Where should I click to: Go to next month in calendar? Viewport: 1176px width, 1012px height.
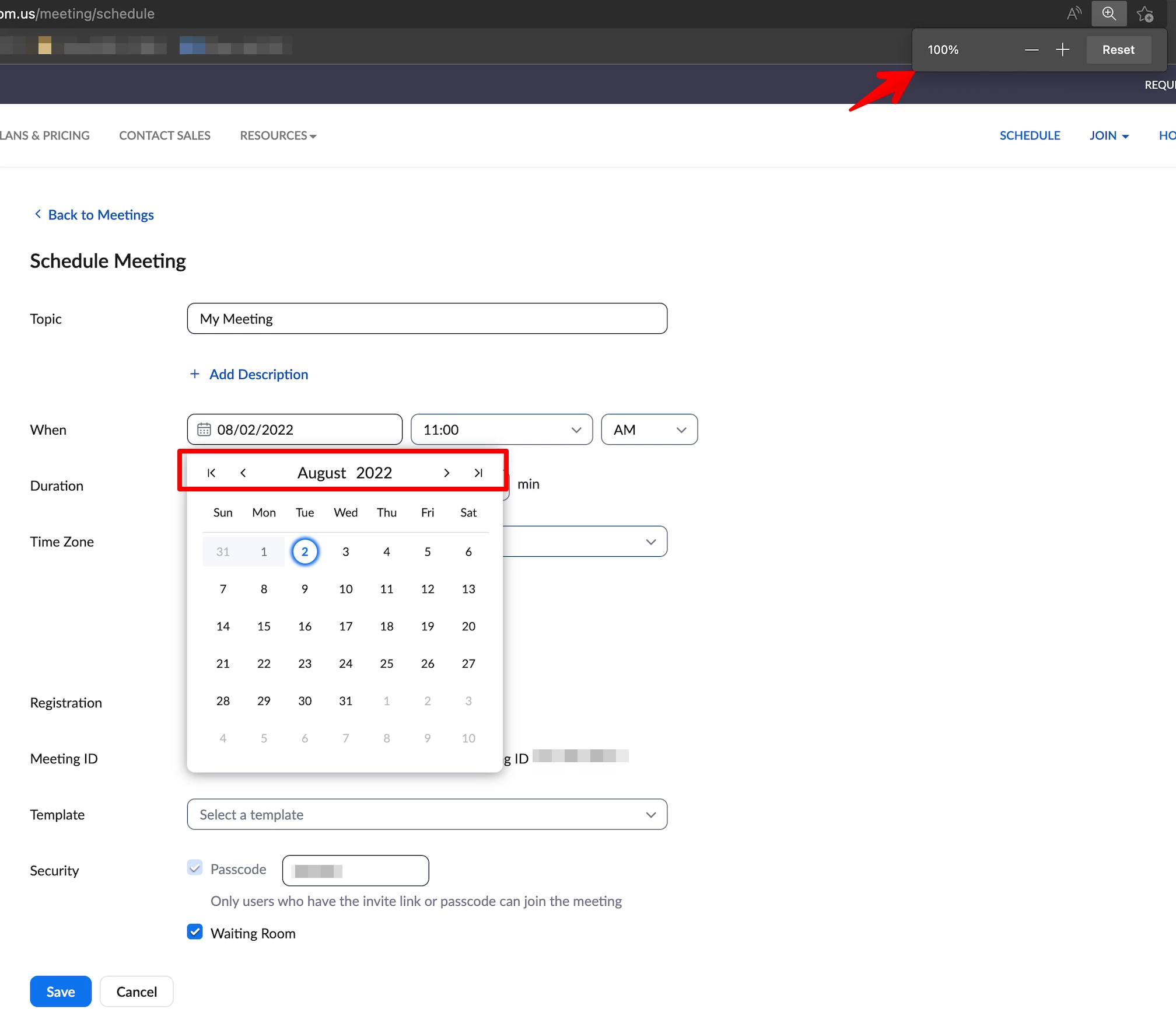point(446,473)
